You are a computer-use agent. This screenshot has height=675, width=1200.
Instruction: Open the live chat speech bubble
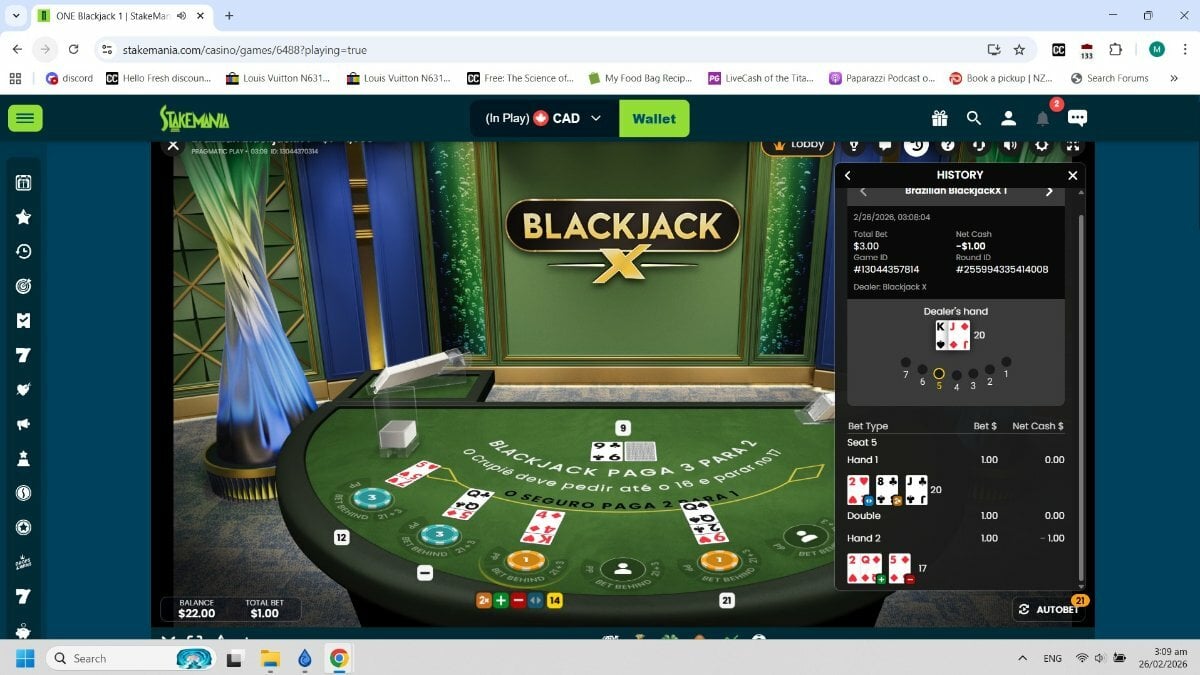[x=1077, y=118]
